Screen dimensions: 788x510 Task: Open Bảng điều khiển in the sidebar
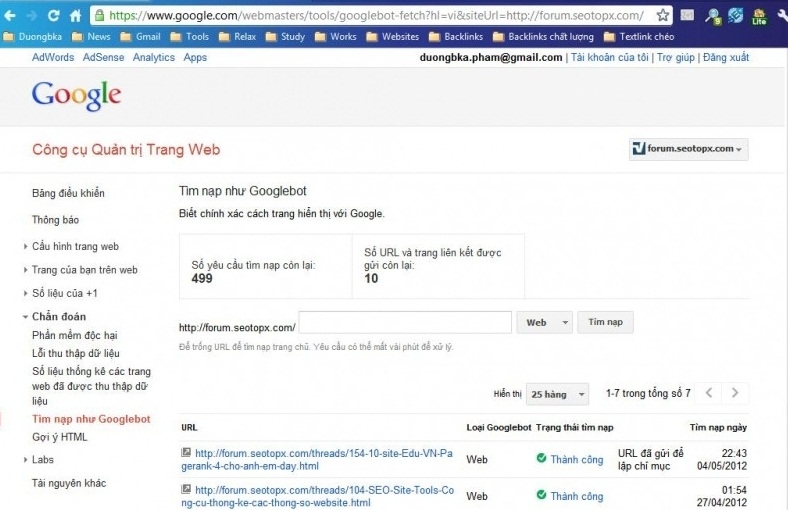tap(68, 193)
